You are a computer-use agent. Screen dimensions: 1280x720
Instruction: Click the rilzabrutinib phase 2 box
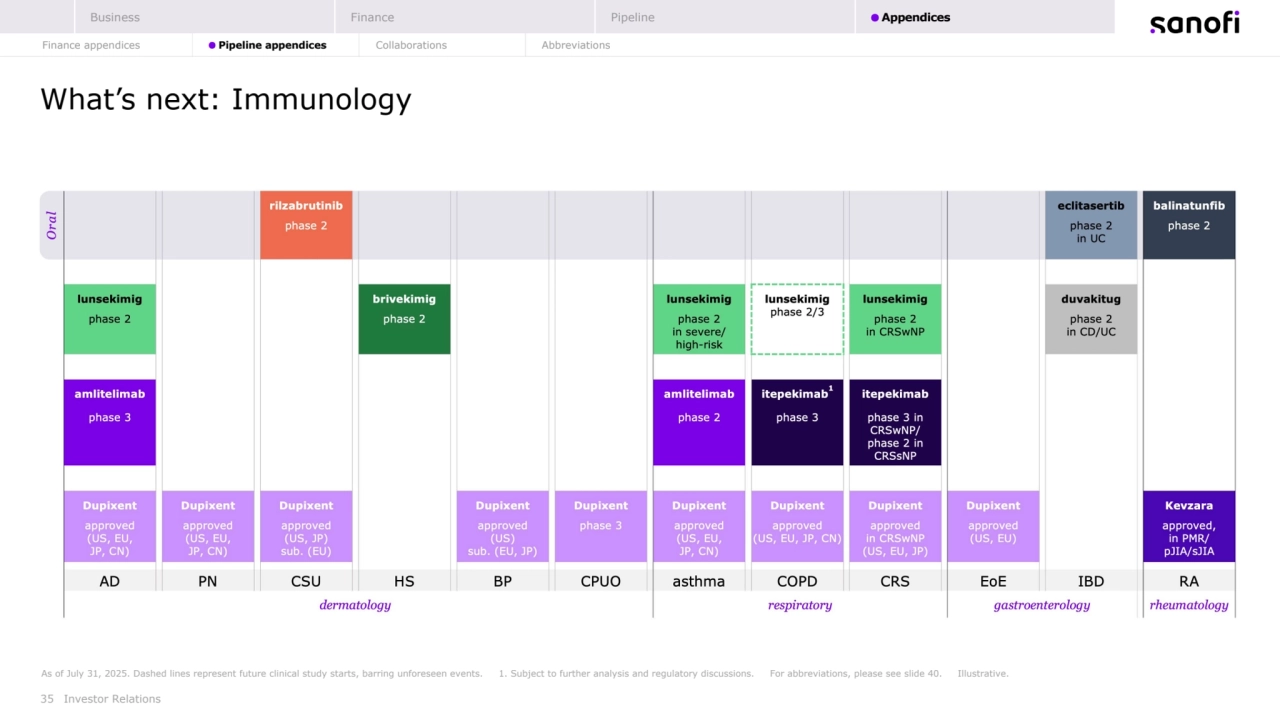point(306,225)
